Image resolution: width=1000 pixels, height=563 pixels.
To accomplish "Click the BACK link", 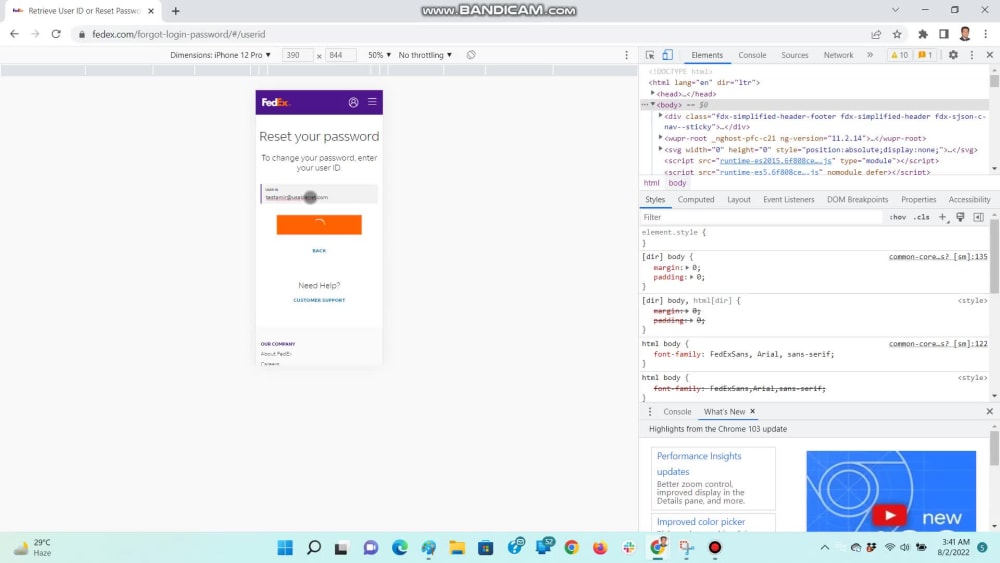I will point(319,251).
